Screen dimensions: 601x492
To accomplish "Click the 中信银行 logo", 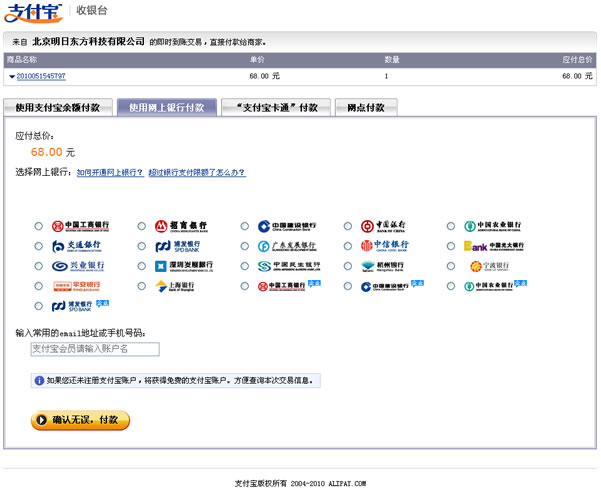I will (384, 246).
